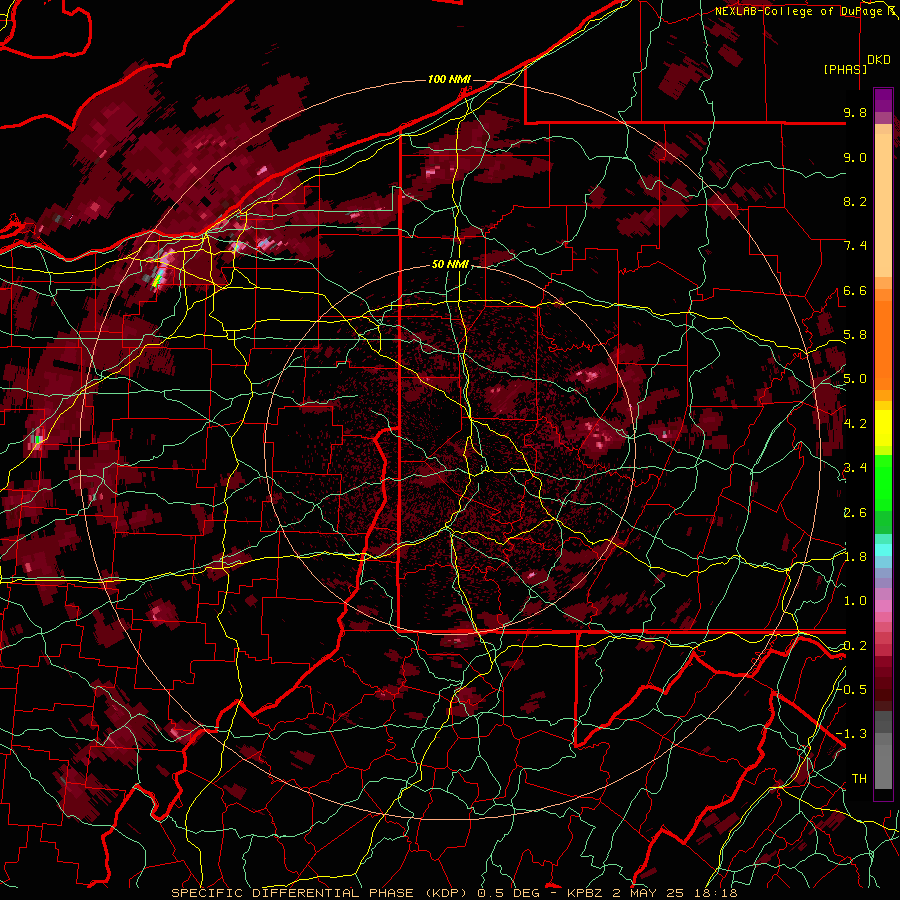900x900 pixels.
Task: Click the purple top segment of the color bar
Action: (883, 100)
